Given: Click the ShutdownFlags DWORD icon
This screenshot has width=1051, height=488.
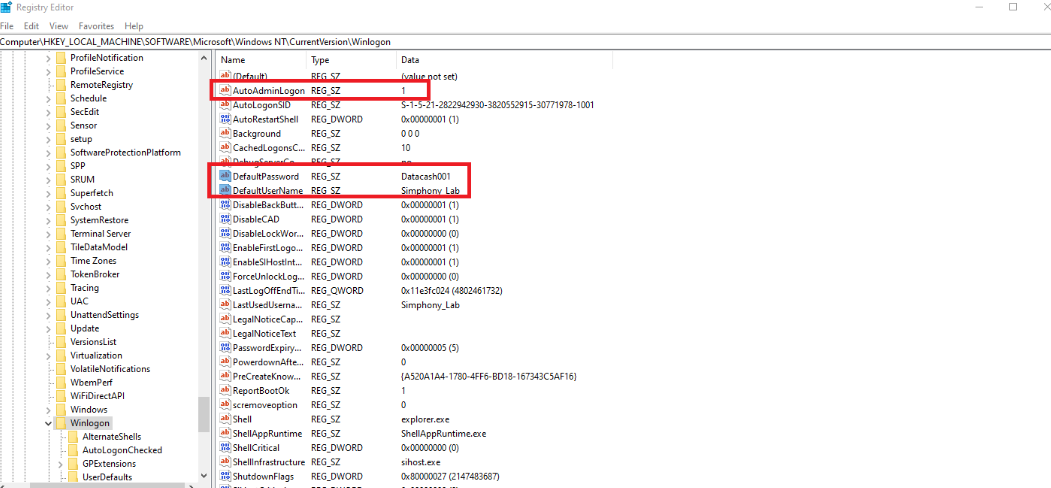Looking at the screenshot, I should pos(225,476).
